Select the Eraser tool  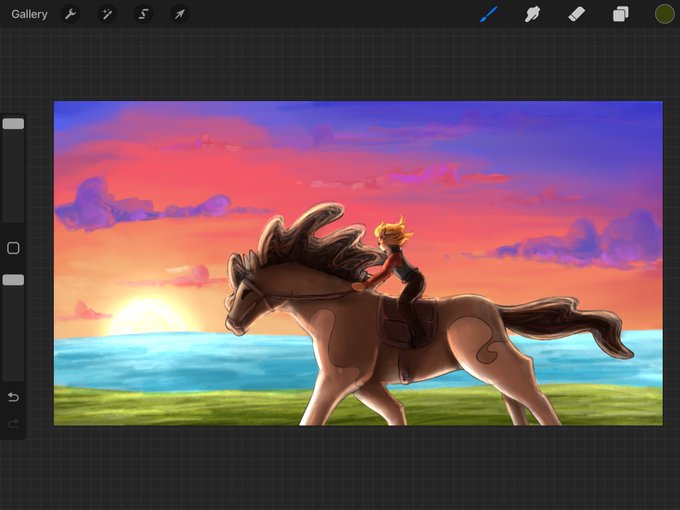(x=576, y=14)
